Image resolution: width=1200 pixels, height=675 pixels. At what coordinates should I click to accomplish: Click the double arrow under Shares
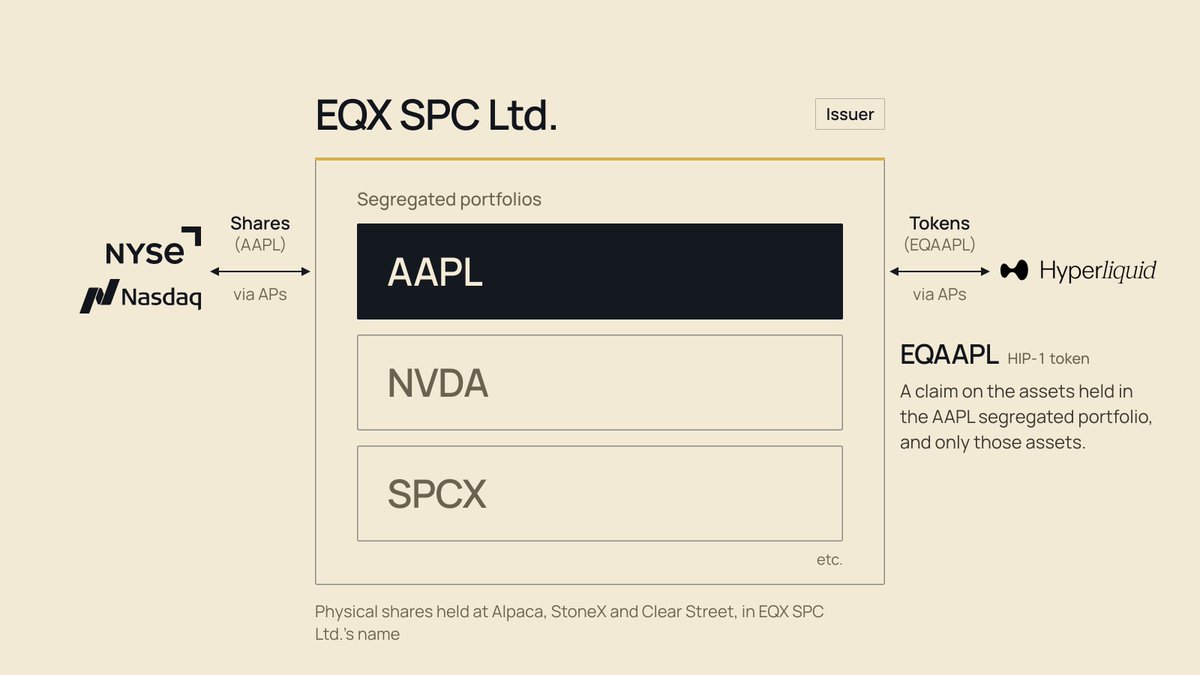260,271
